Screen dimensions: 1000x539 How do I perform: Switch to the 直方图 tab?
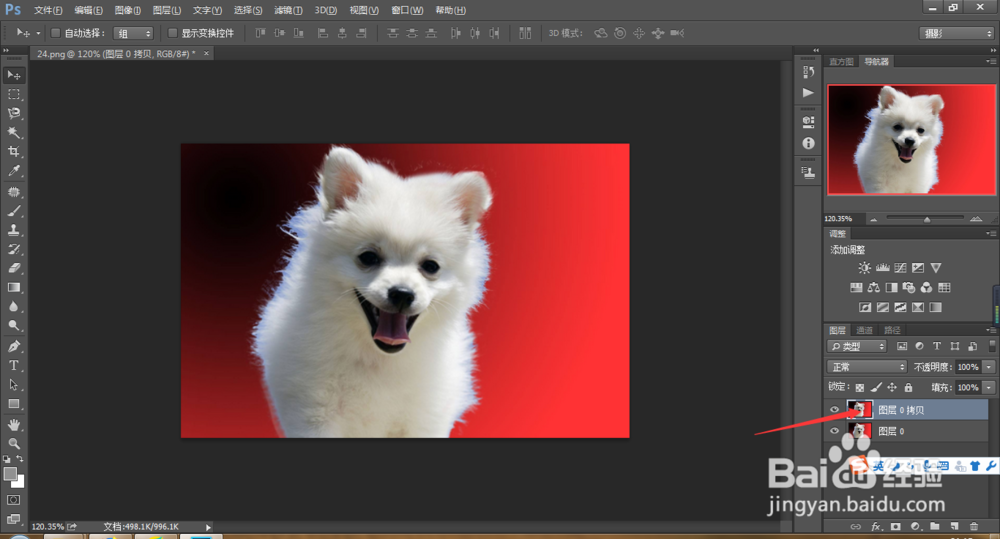coord(841,61)
